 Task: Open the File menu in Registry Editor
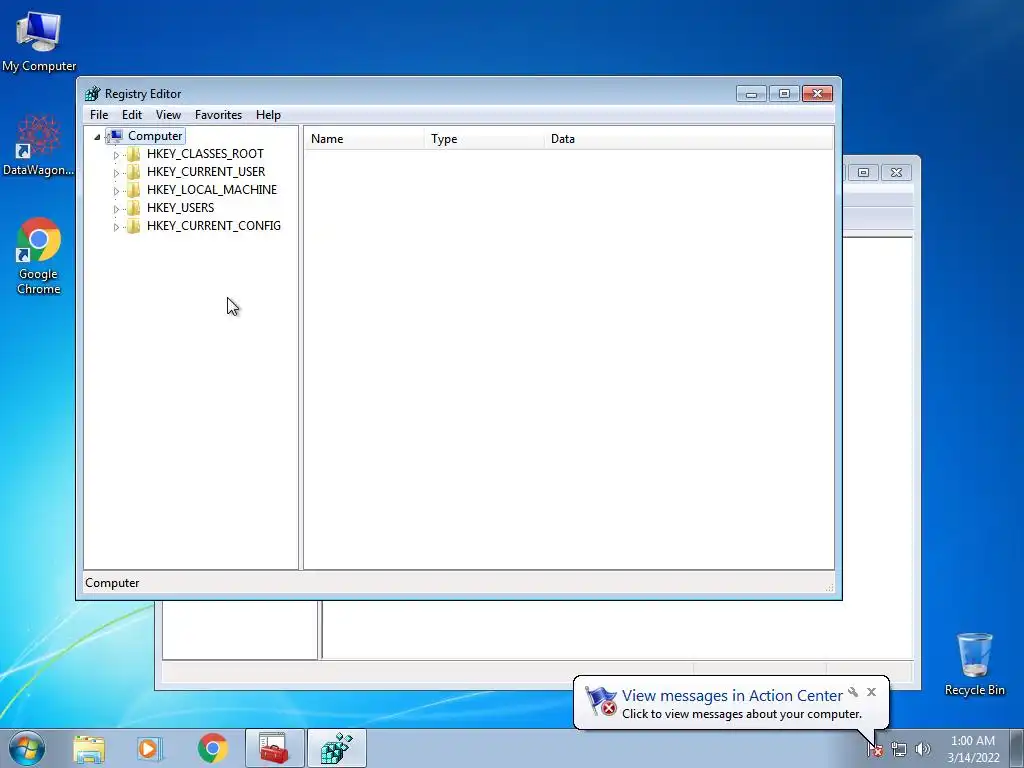tap(99, 115)
